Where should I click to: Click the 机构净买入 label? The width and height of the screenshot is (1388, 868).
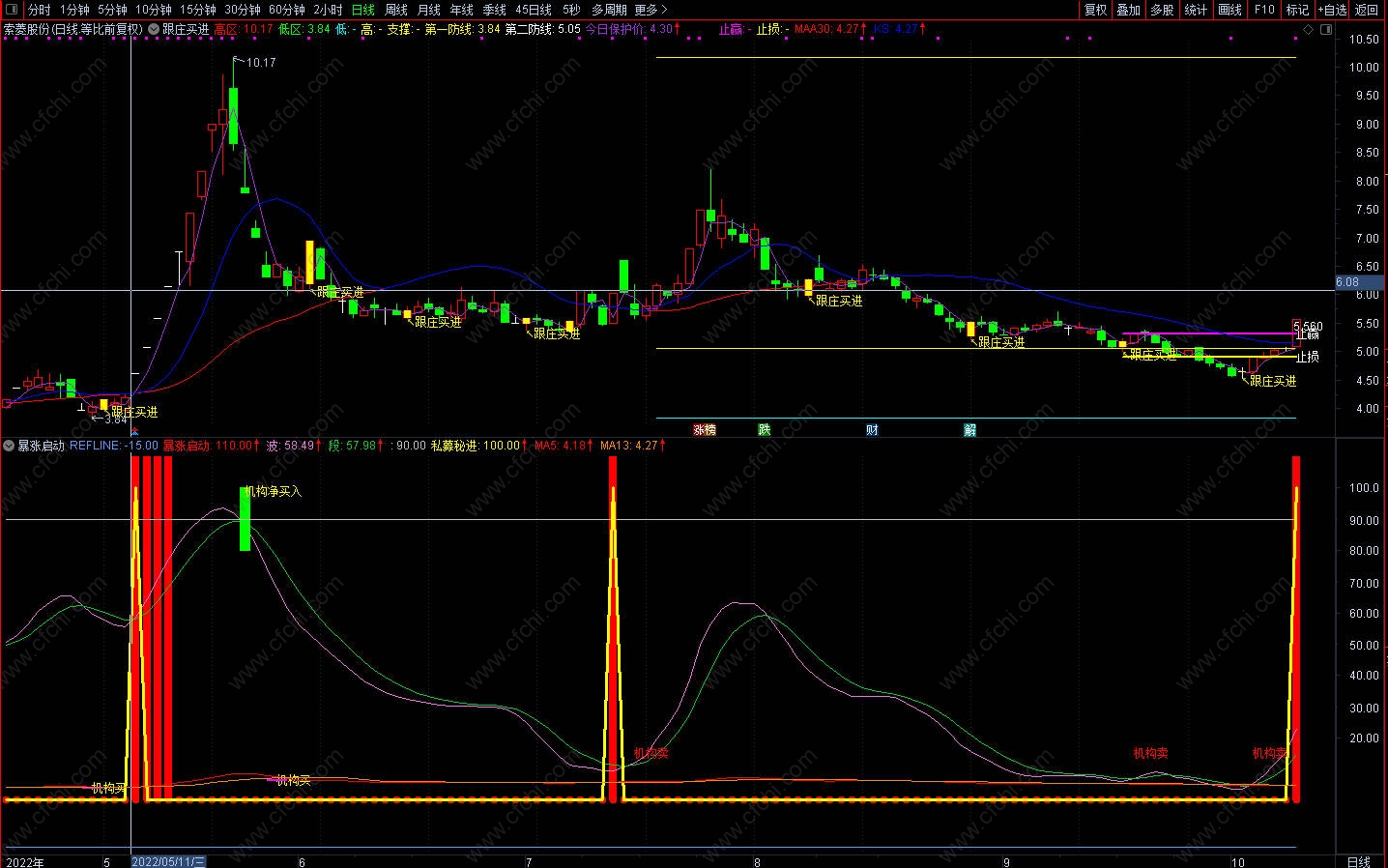(274, 492)
